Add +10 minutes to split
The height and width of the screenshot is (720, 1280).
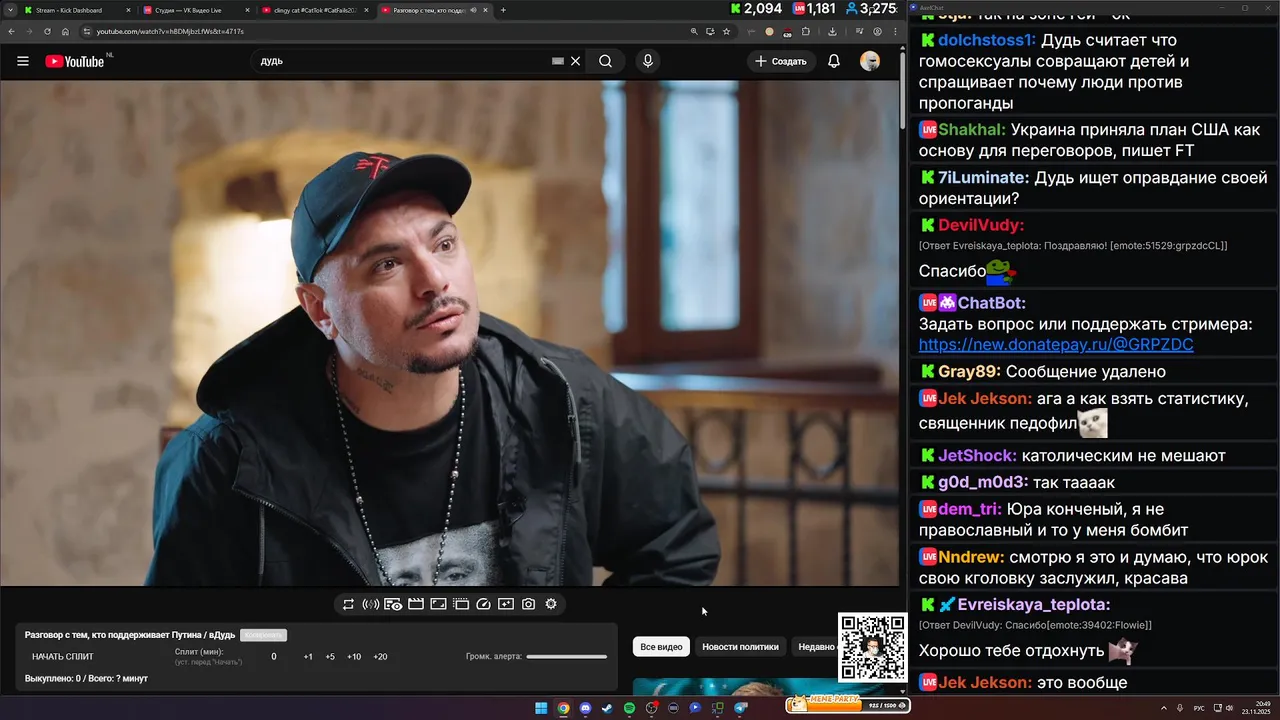pos(354,657)
